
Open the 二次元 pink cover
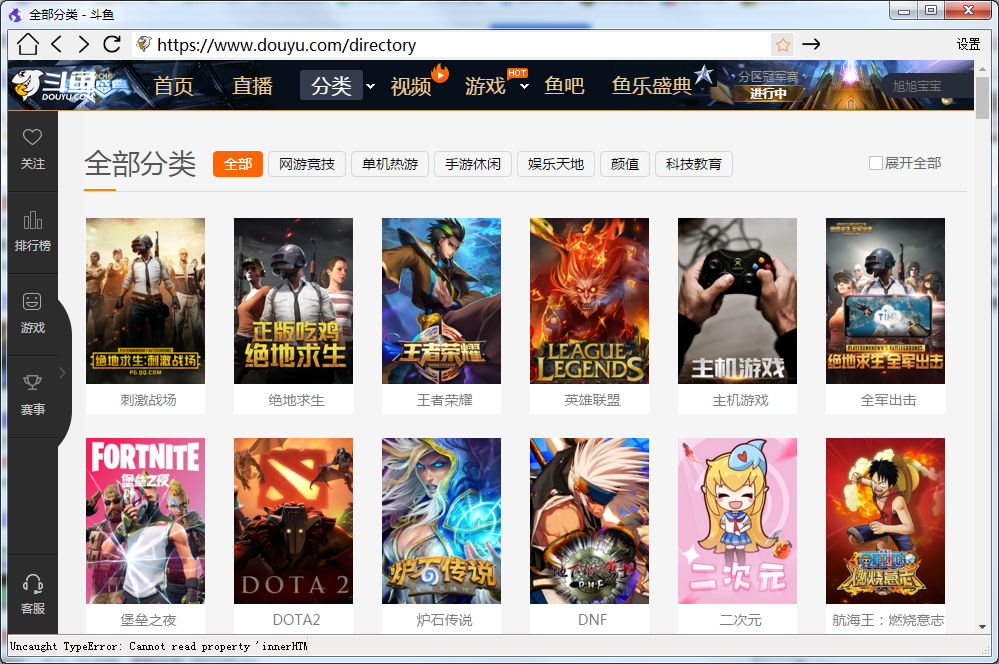(x=737, y=521)
